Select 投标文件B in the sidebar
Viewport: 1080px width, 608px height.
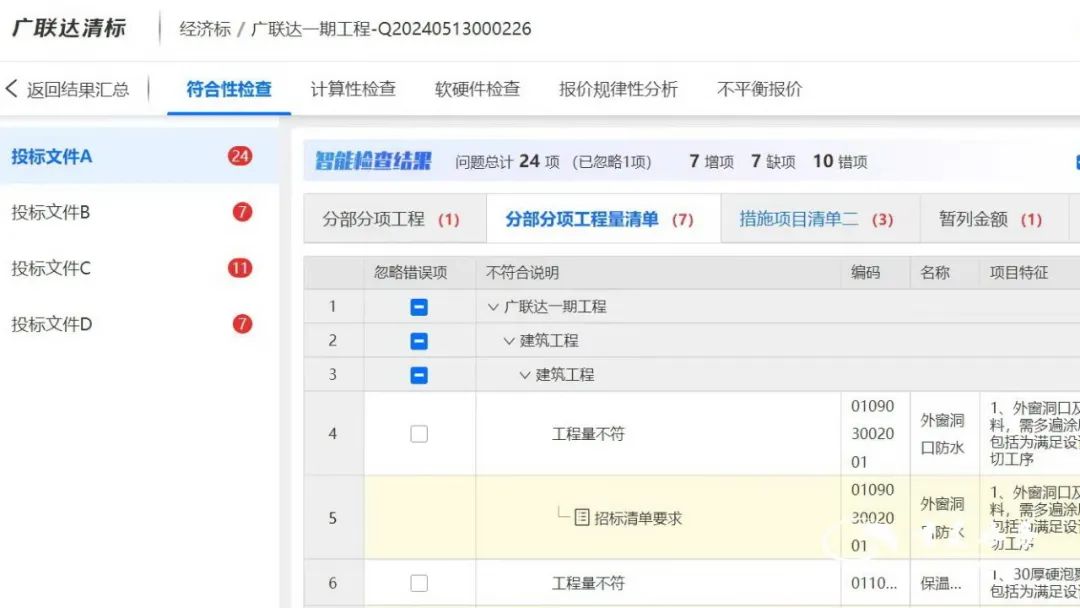[x=139, y=212]
